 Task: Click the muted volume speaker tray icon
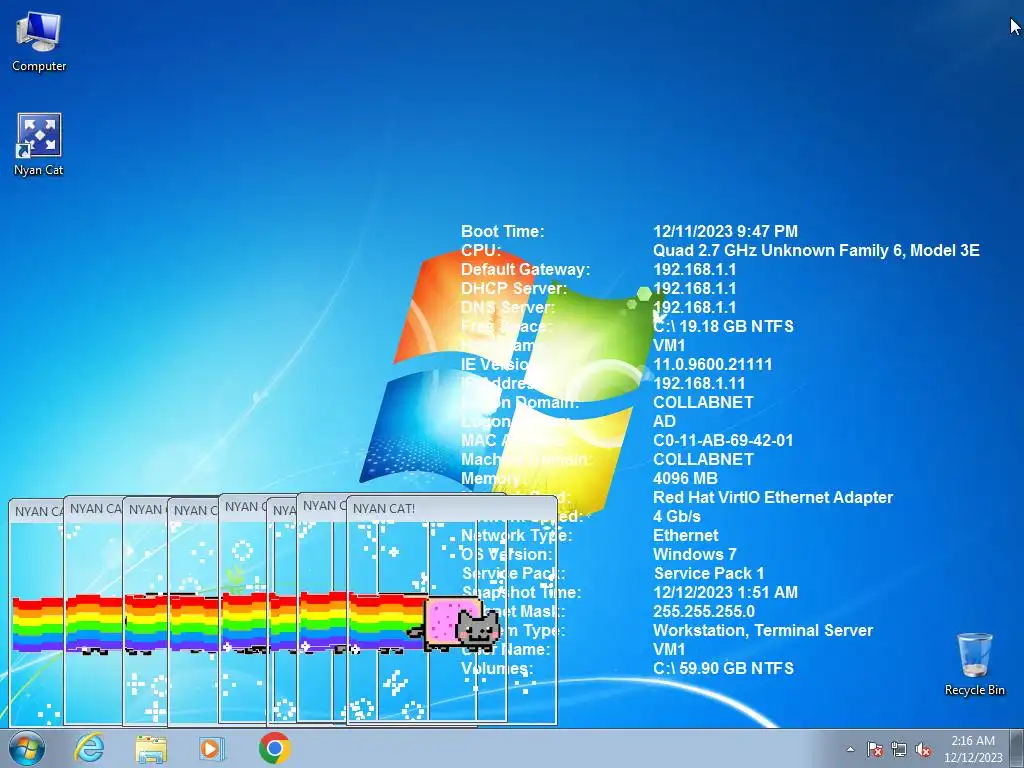point(923,749)
